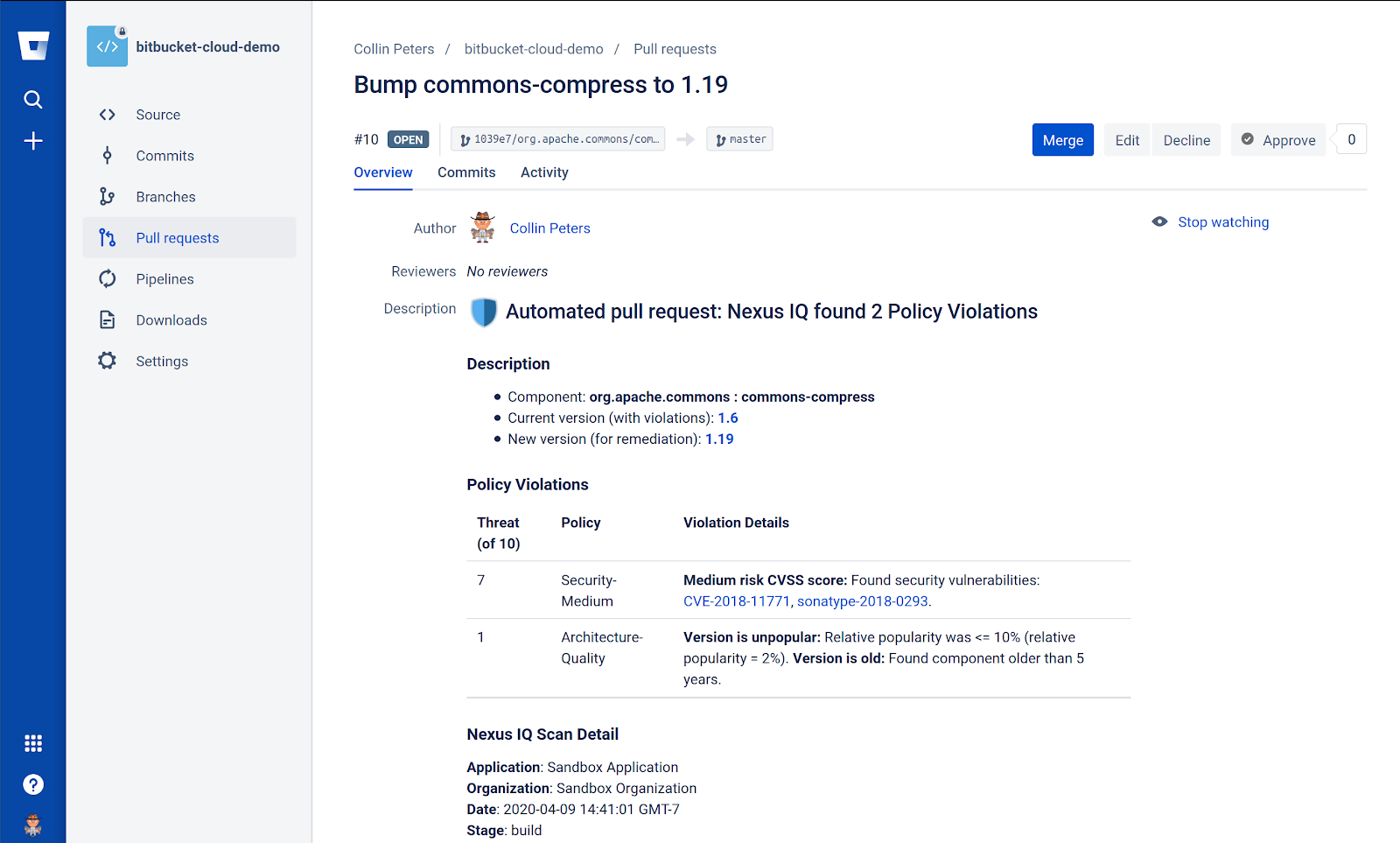1400x843 pixels.
Task: Stop watching this pull request
Action: coord(1223,221)
